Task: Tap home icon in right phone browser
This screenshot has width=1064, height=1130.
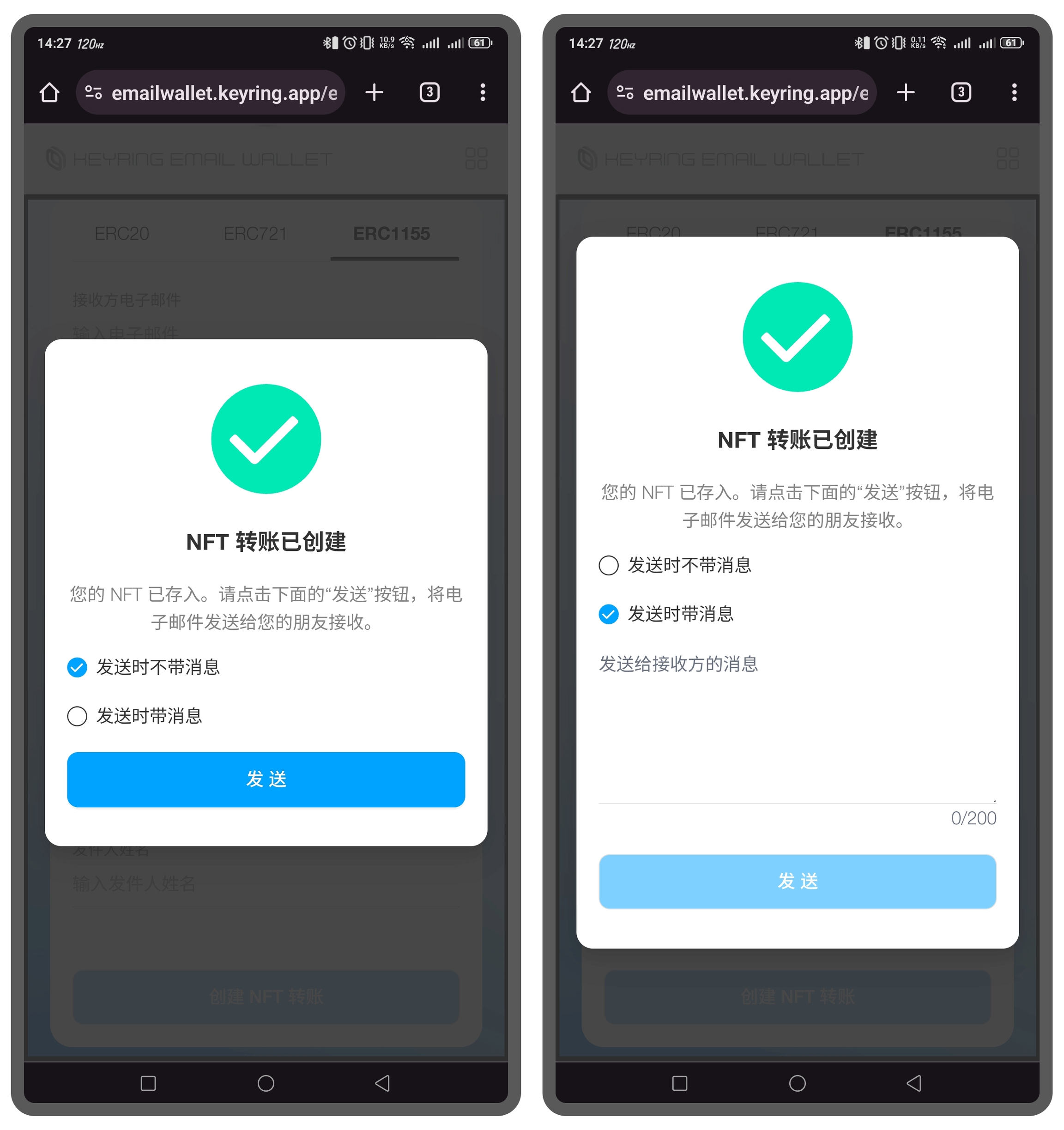Action: coord(581,92)
